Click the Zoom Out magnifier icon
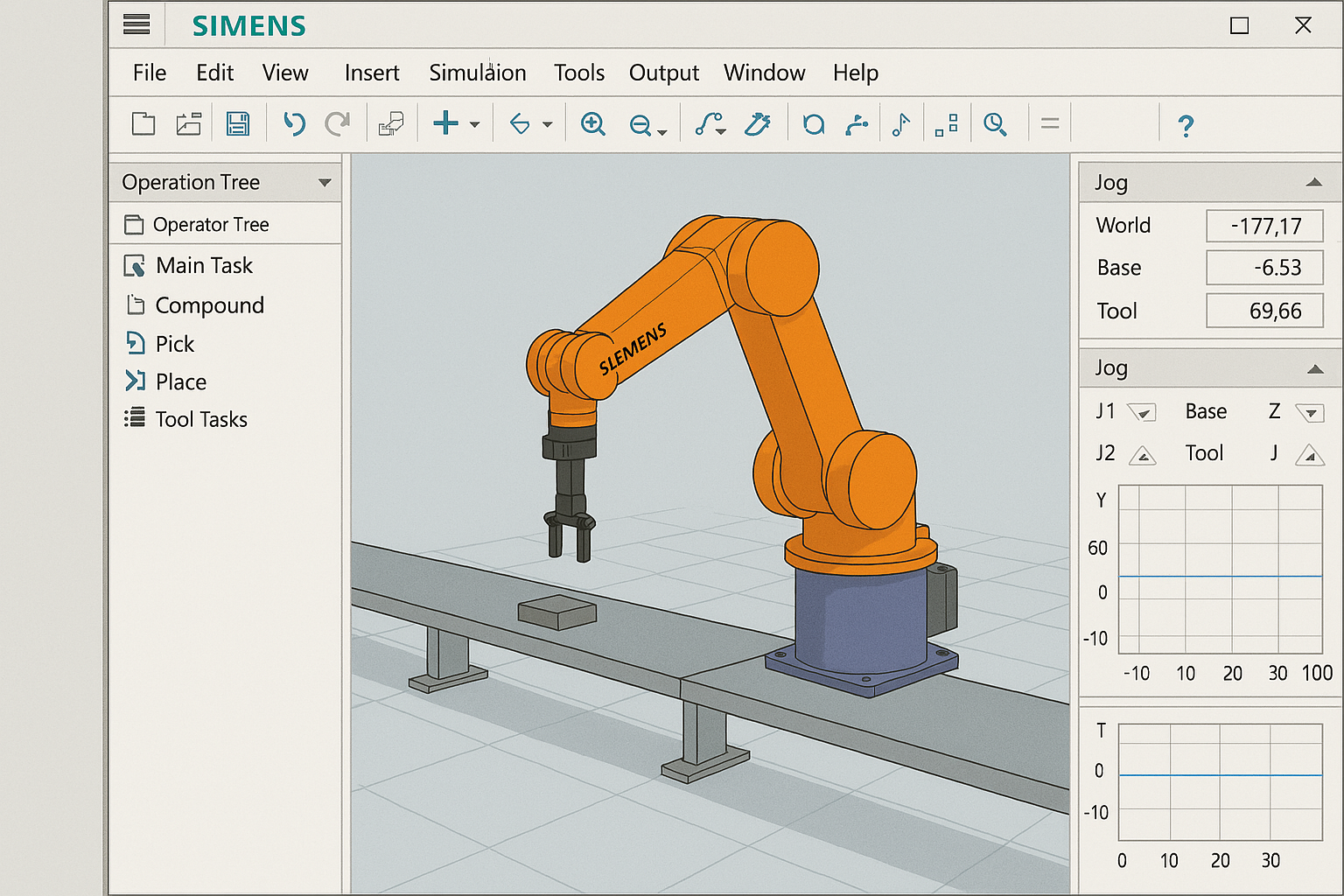This screenshot has width=1344, height=896. [641, 126]
